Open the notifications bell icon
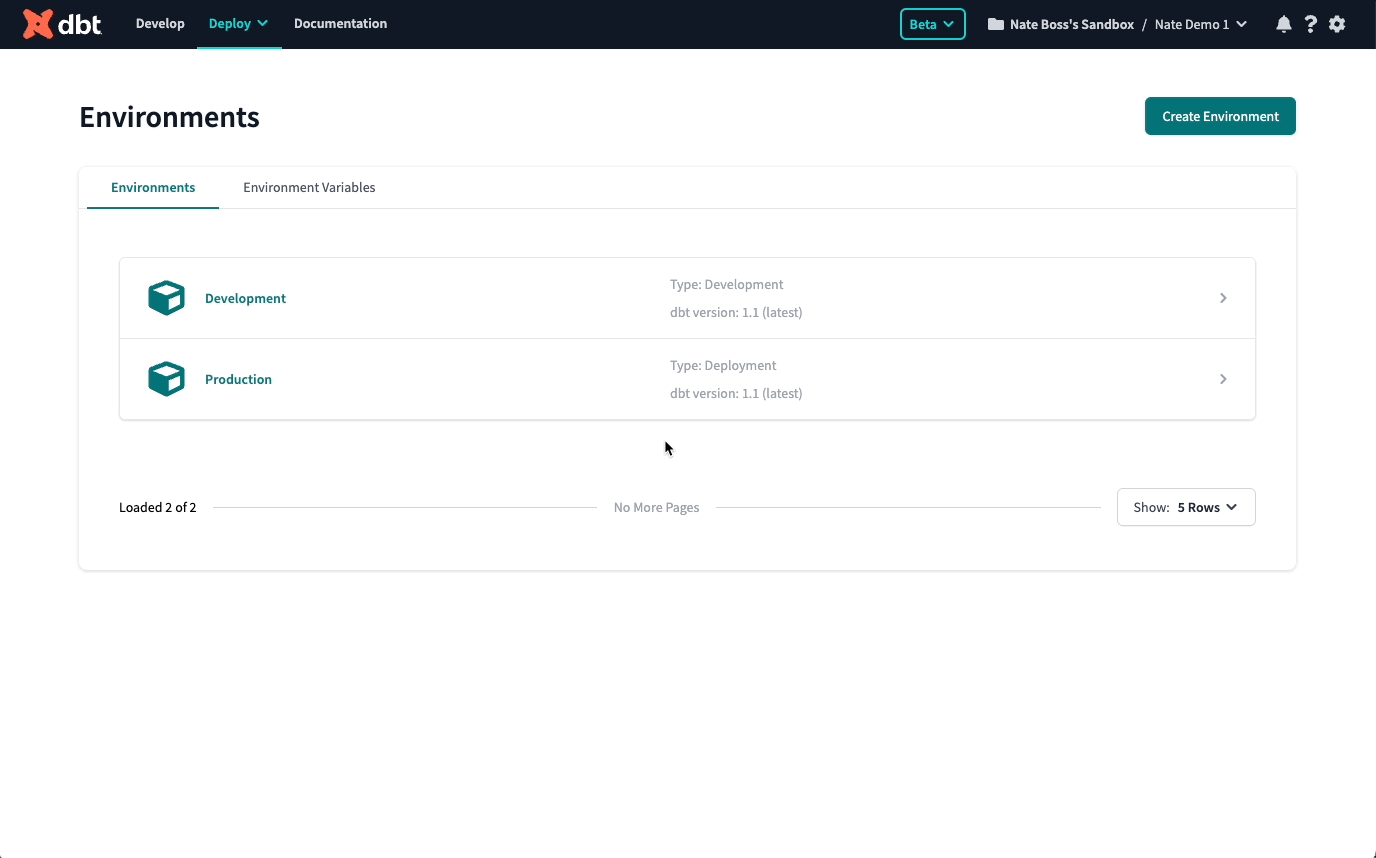Image resolution: width=1376 pixels, height=858 pixels. coord(1283,24)
